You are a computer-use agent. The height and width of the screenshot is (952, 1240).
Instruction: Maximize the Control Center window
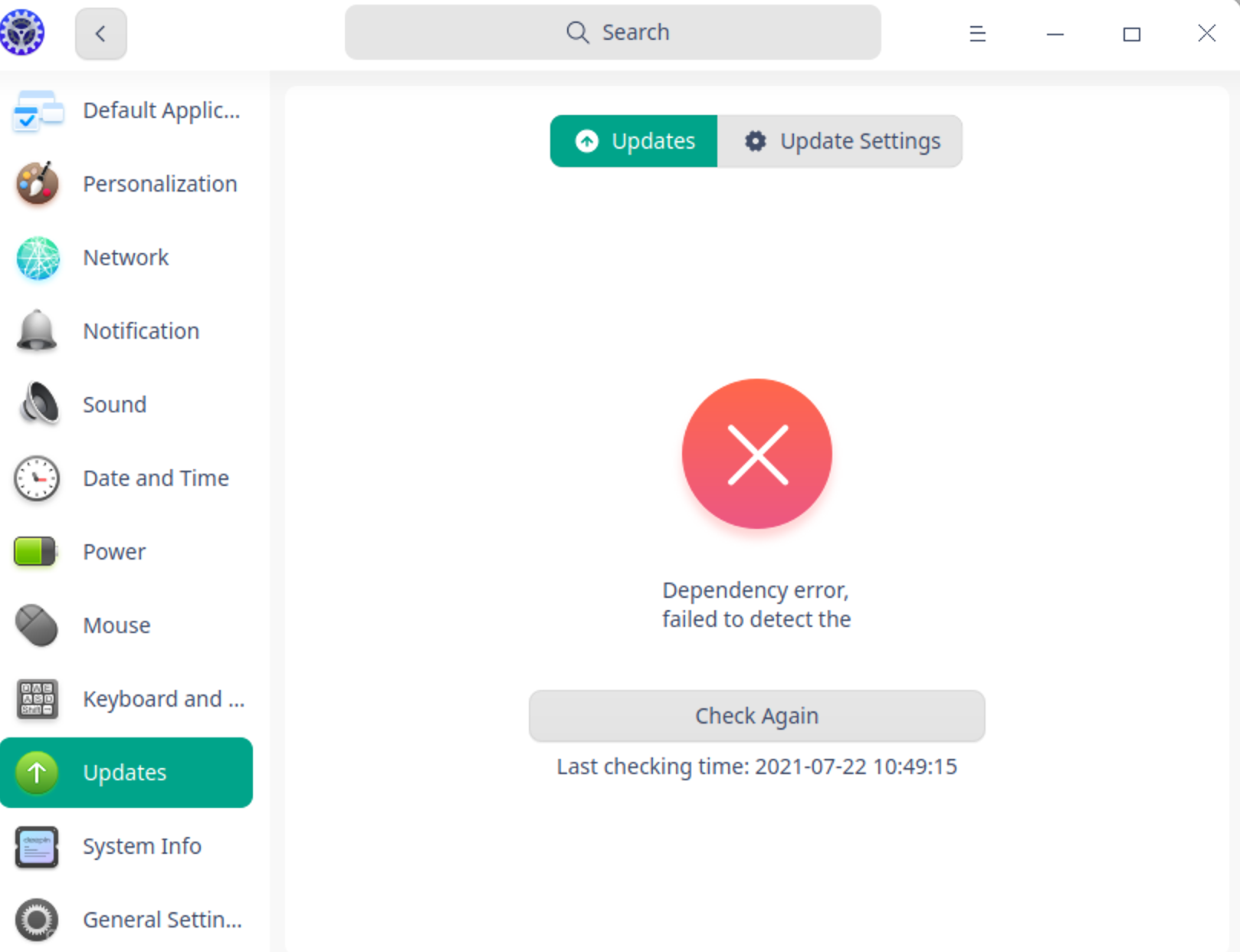pyautogui.click(x=1132, y=34)
